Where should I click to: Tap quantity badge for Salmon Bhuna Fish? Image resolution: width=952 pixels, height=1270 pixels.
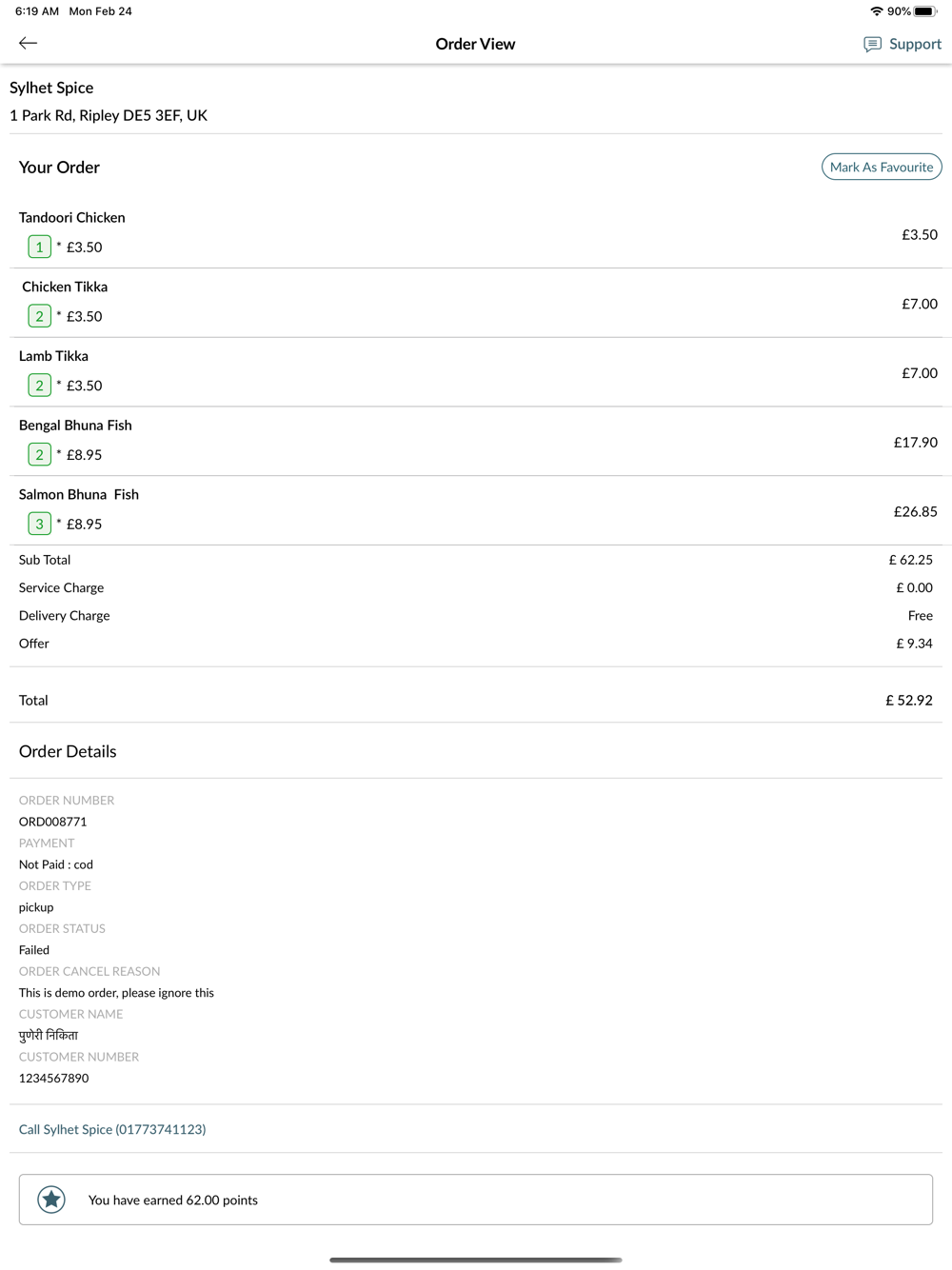pyautogui.click(x=39, y=524)
